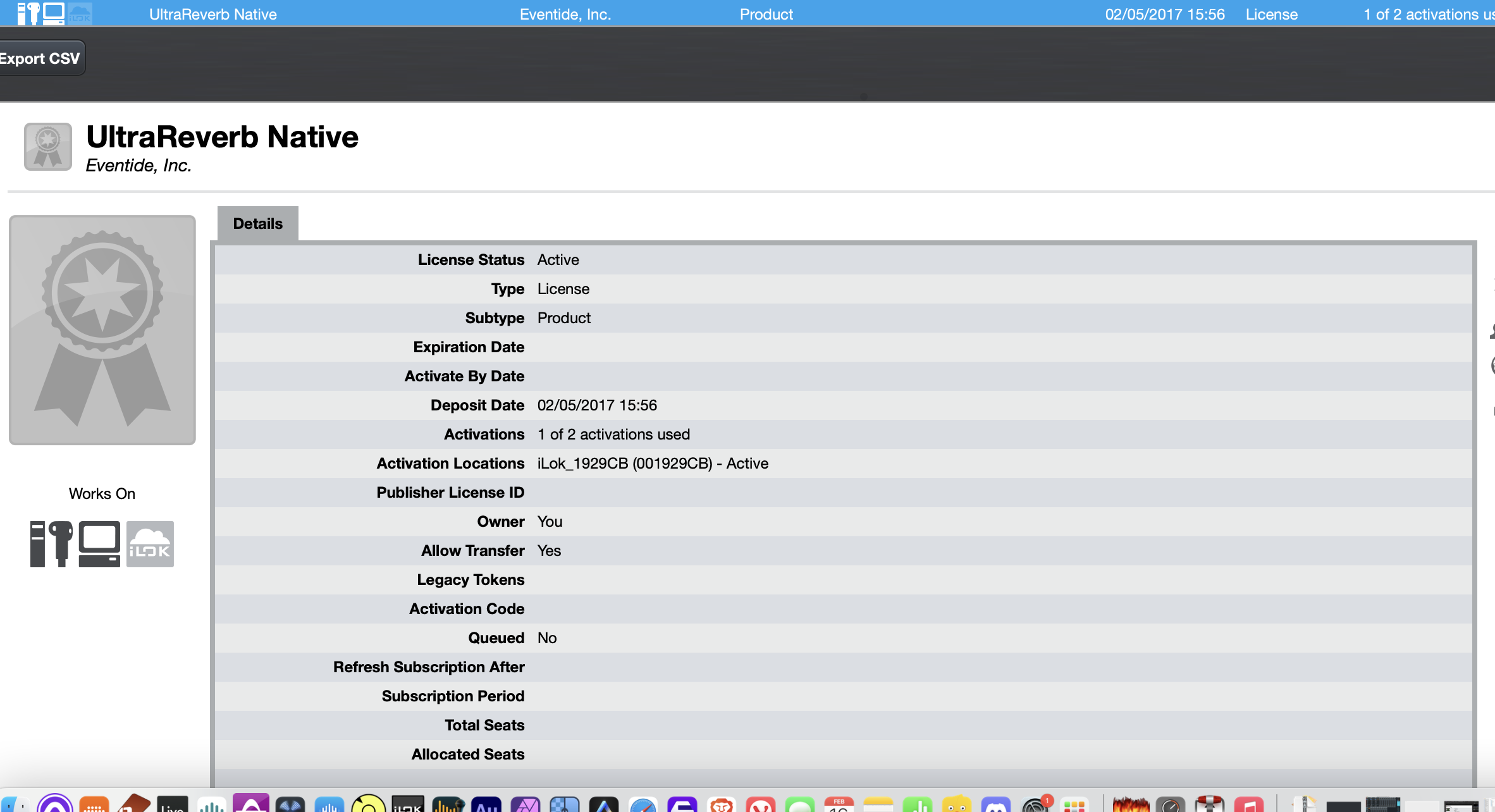Click the Eventide, Inc. cell in the top row
Screen dimensions: 1495x812
pyautogui.click(x=565, y=14)
